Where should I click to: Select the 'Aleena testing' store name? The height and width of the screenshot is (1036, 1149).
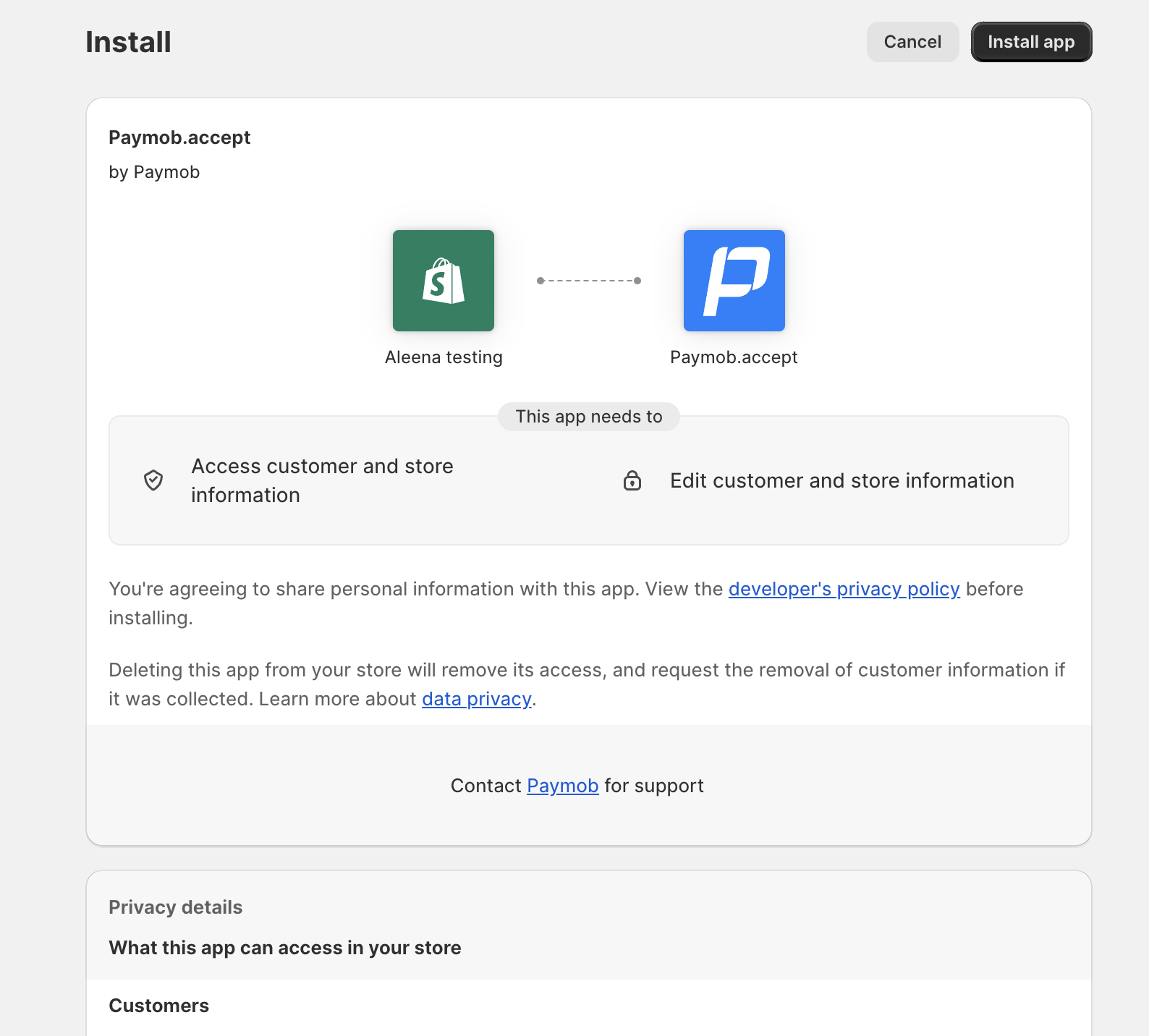[x=444, y=357]
